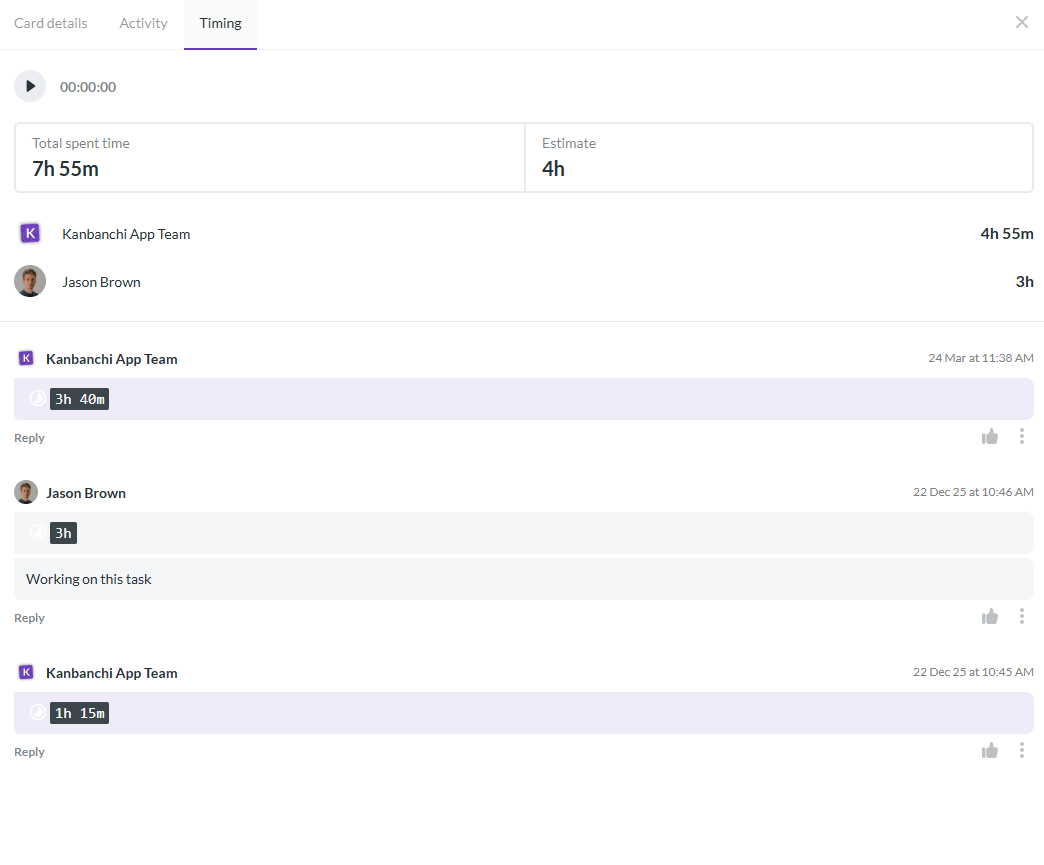Reply to the 1h 15m entry

tap(29, 752)
